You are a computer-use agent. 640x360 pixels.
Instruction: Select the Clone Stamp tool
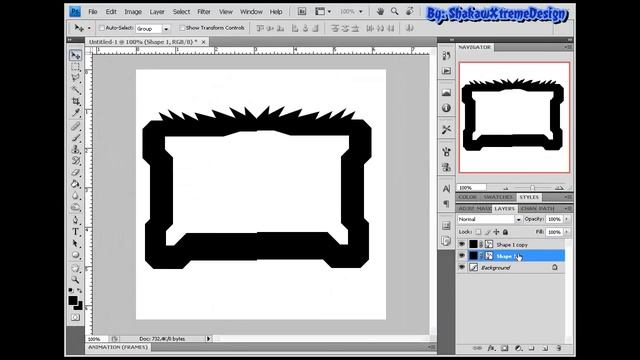76,149
